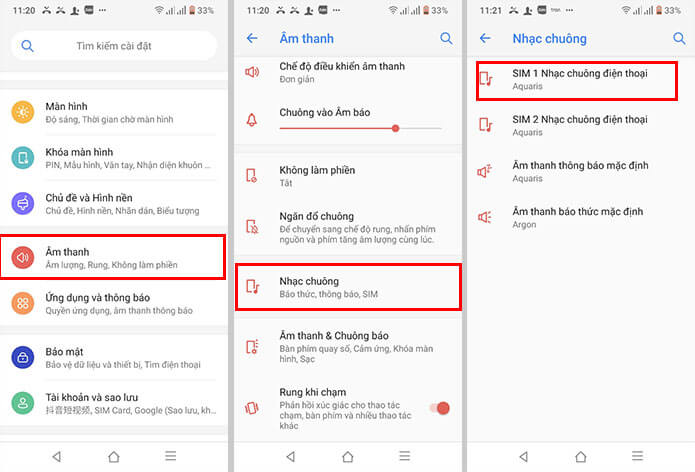
Task: Open the Không làm phiền setting
Action: pos(347,176)
